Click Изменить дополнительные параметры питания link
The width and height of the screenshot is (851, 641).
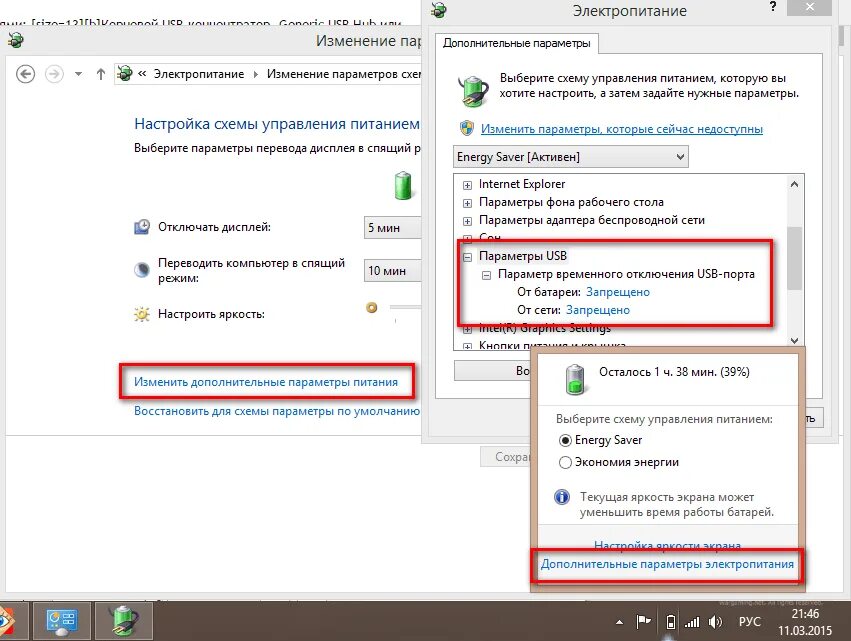[x=266, y=382]
